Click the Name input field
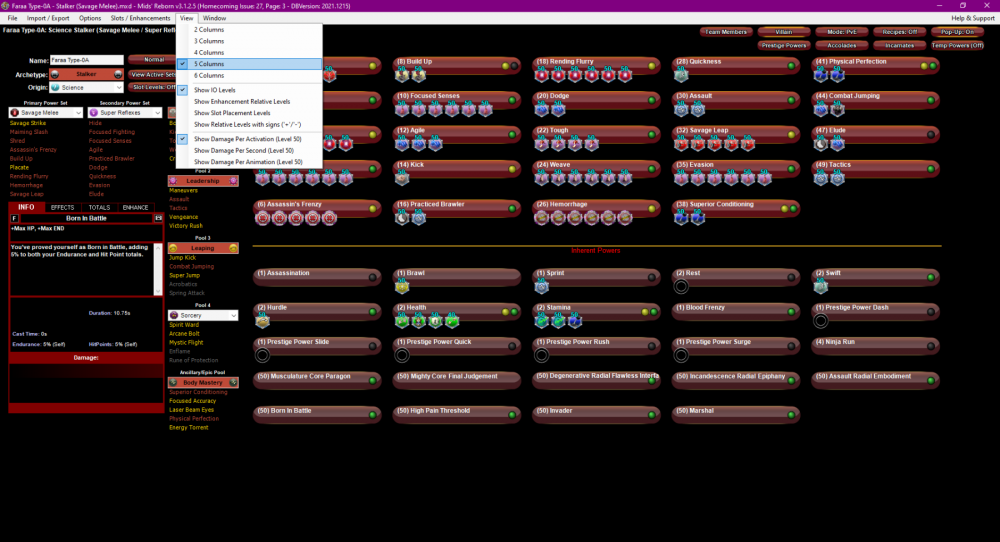1000x542 pixels. [86, 60]
